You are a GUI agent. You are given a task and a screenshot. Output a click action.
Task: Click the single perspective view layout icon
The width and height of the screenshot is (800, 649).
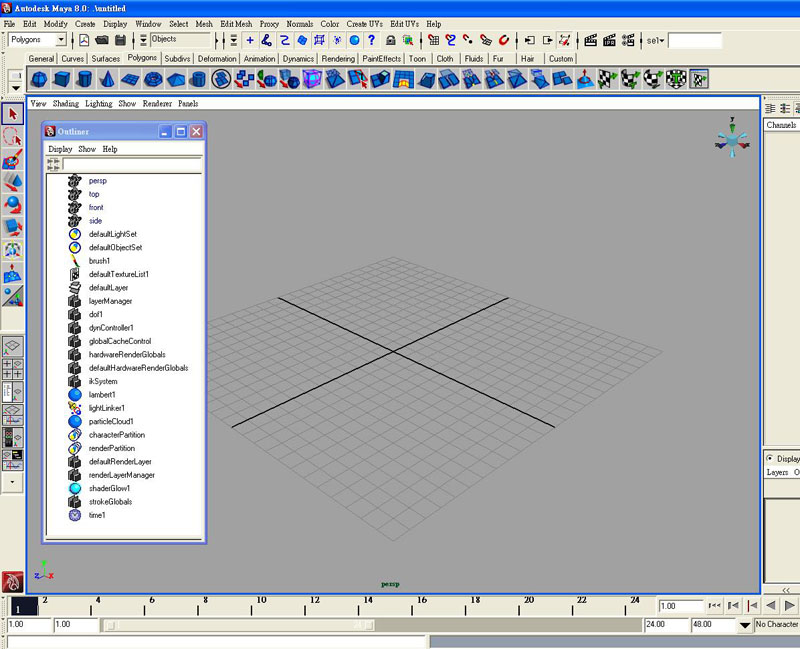click(x=13, y=346)
